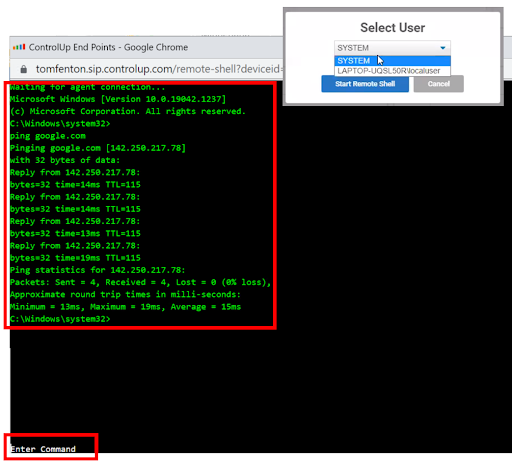Click the "with 32 bytes of data:" line
Screen dimensions: 512x466
click(65, 160)
